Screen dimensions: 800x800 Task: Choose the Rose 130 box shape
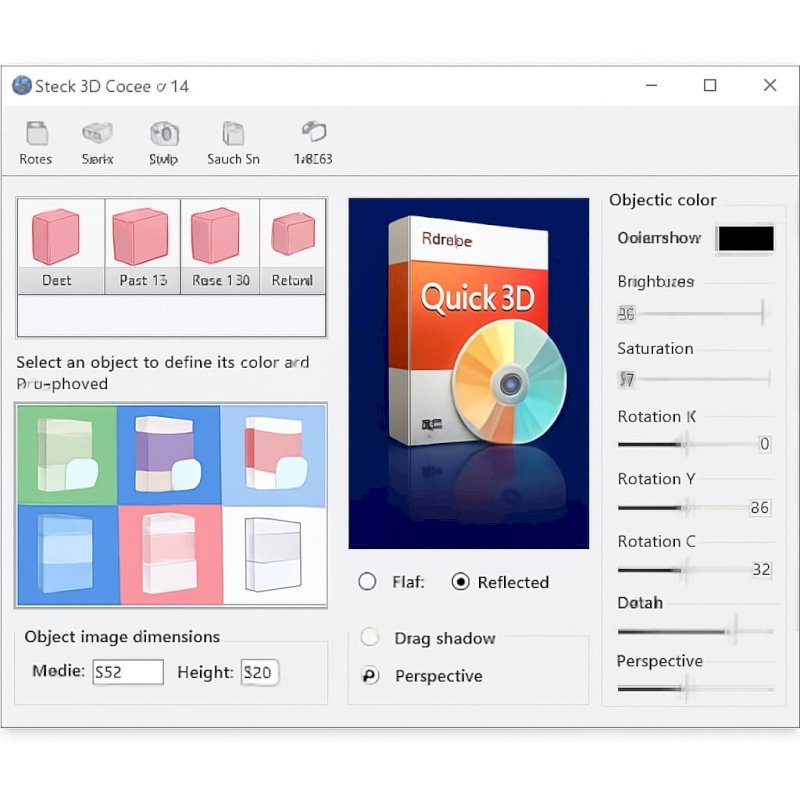click(x=219, y=236)
